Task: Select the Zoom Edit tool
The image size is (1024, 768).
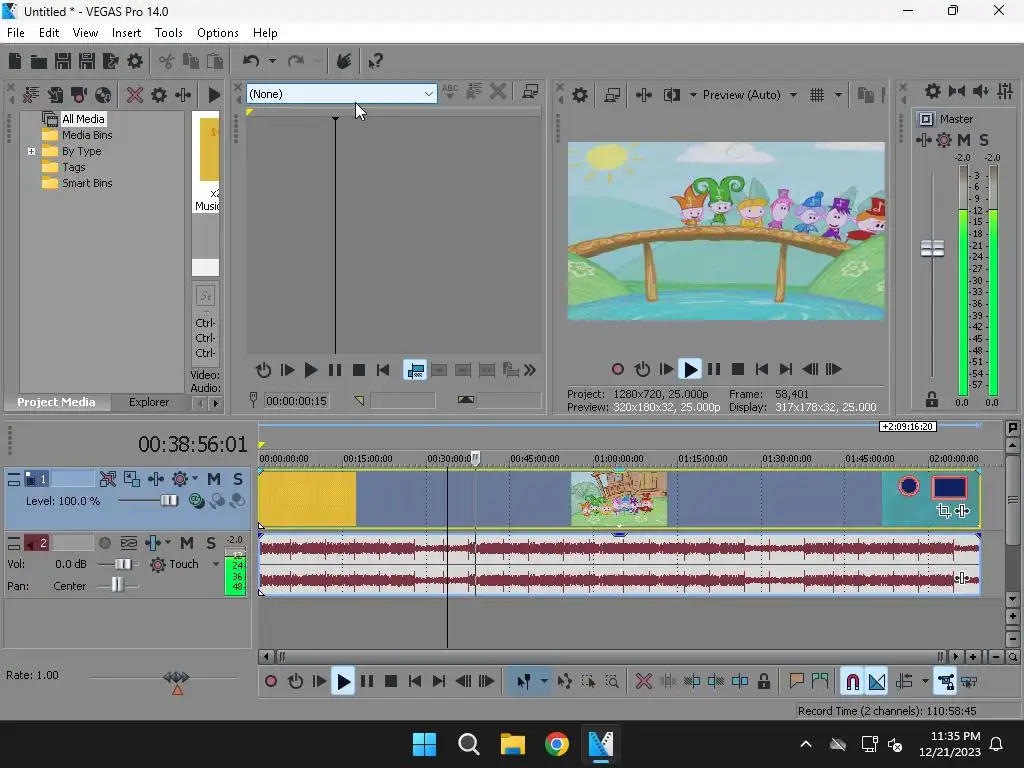Action: [612, 682]
